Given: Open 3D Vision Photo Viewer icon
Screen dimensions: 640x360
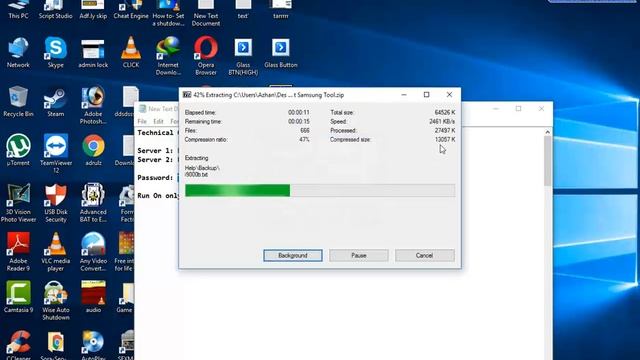Looking at the screenshot, I should [x=18, y=203].
